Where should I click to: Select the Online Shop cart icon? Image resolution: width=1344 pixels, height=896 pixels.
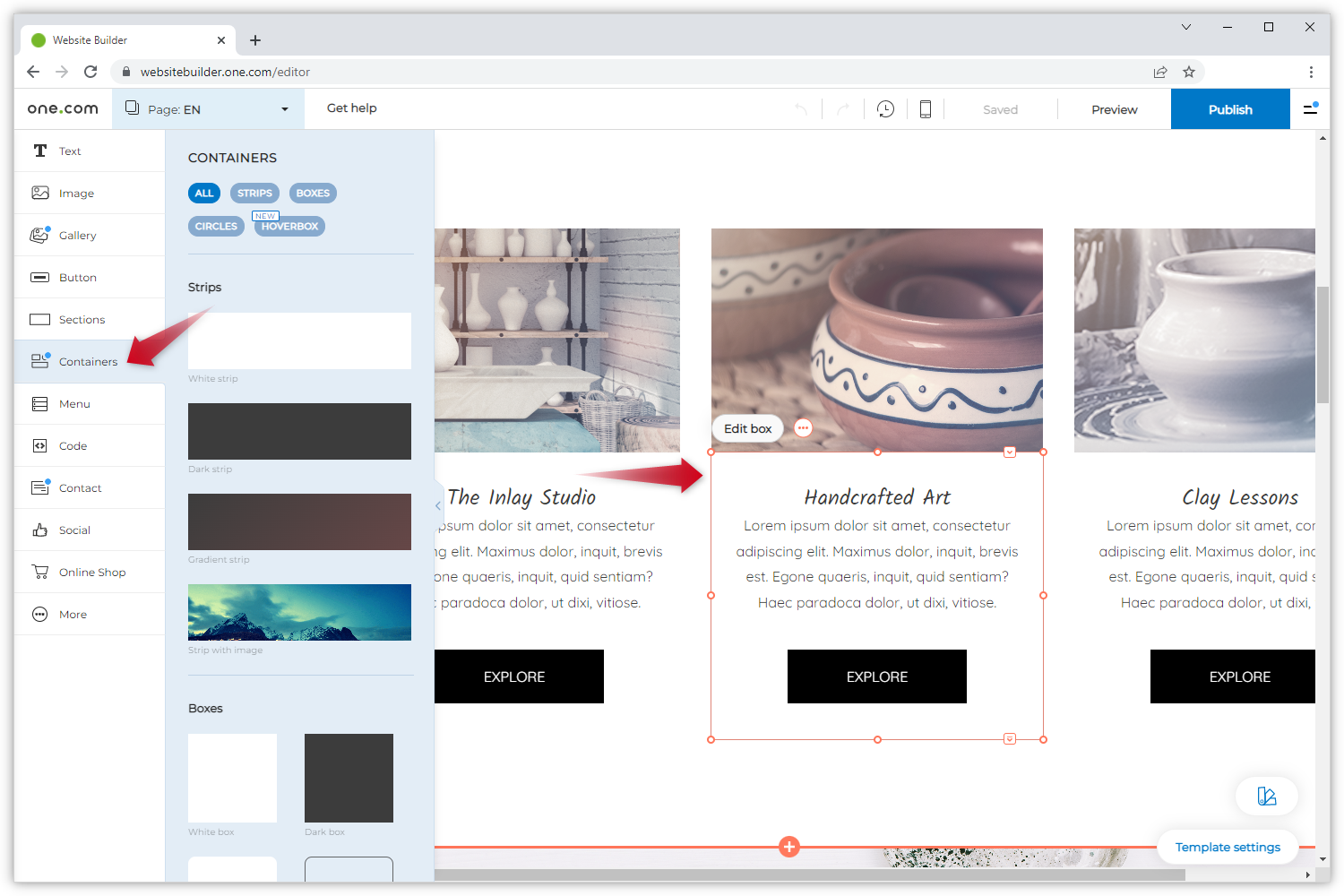tap(40, 572)
